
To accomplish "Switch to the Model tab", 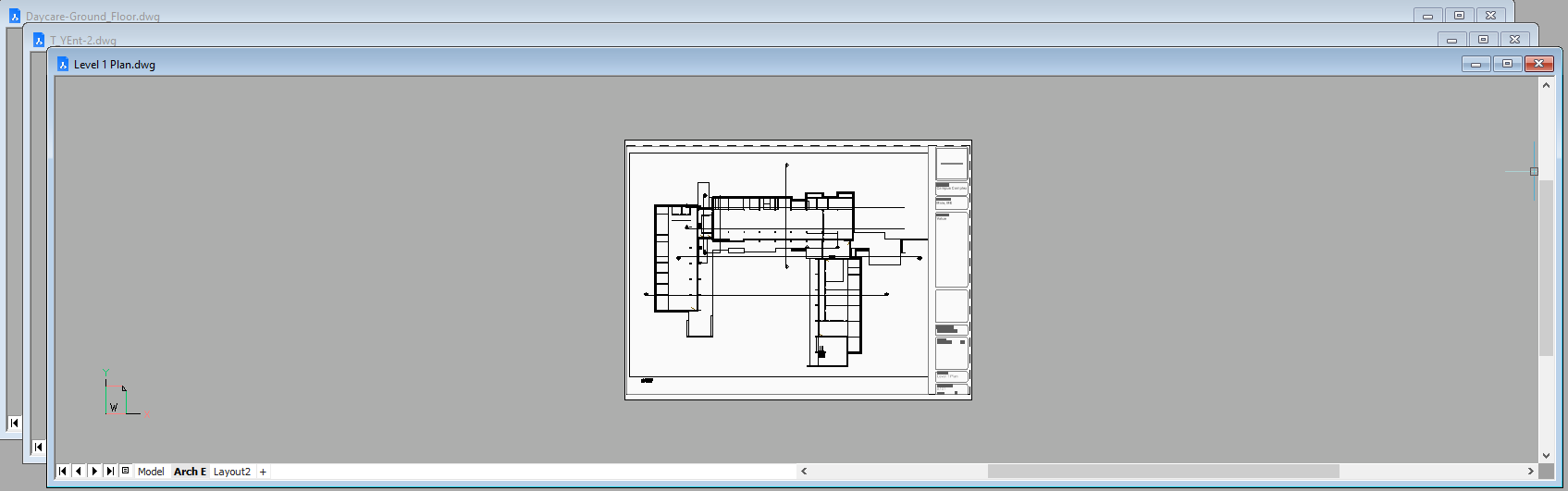I will [x=151, y=472].
